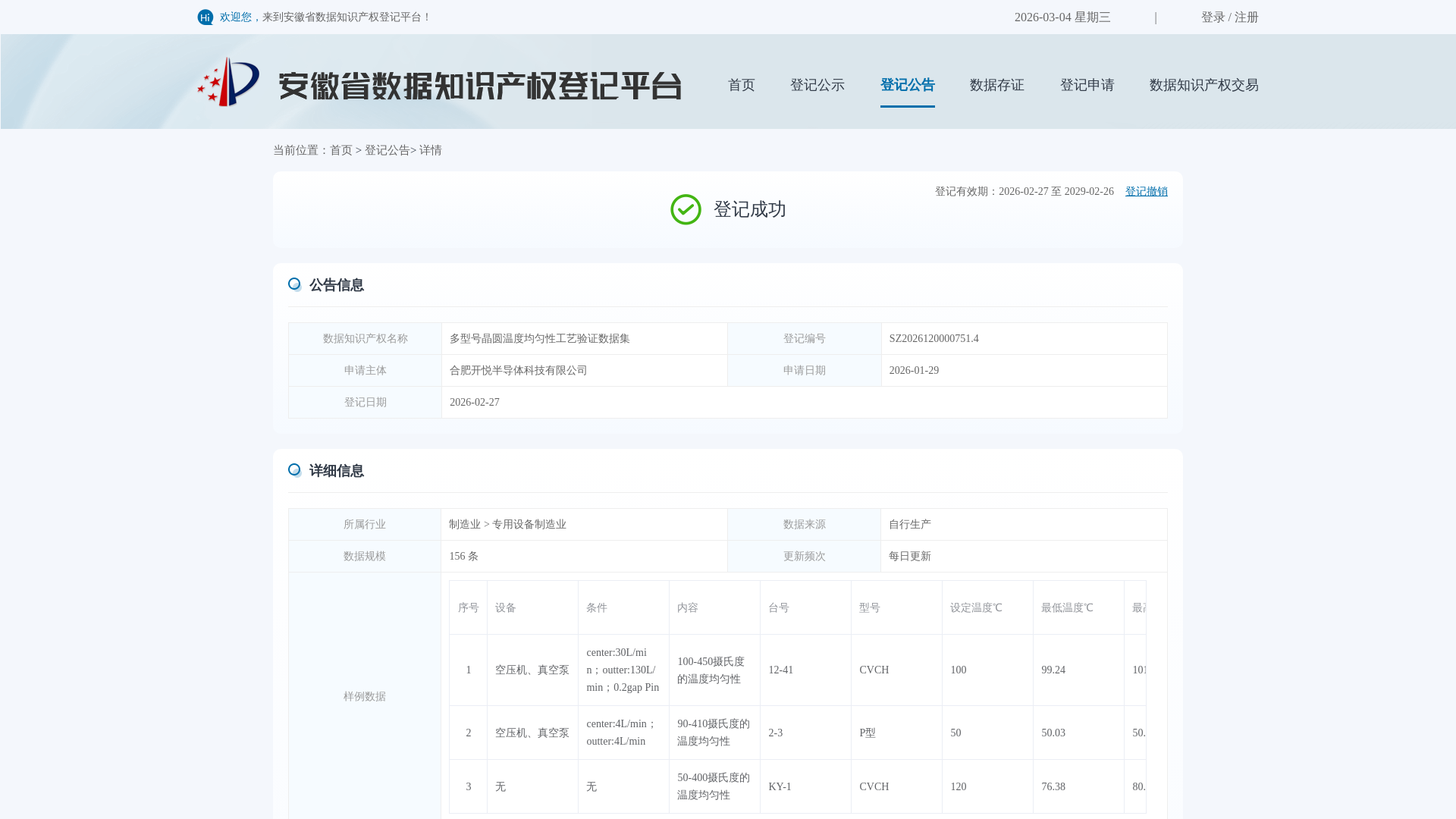Click 首页 in the breadcrumb
The height and width of the screenshot is (819, 1456).
340,150
